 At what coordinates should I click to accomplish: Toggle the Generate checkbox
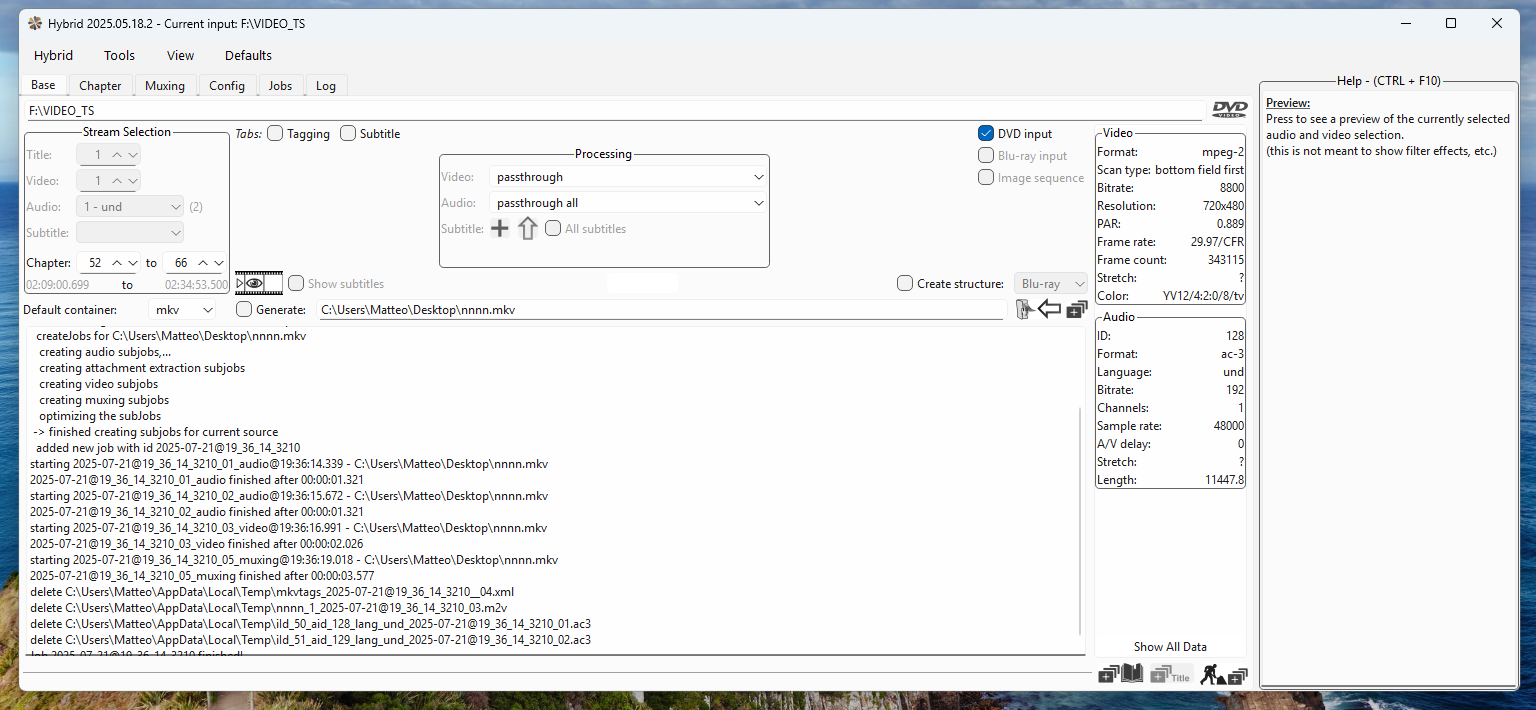pos(244,310)
